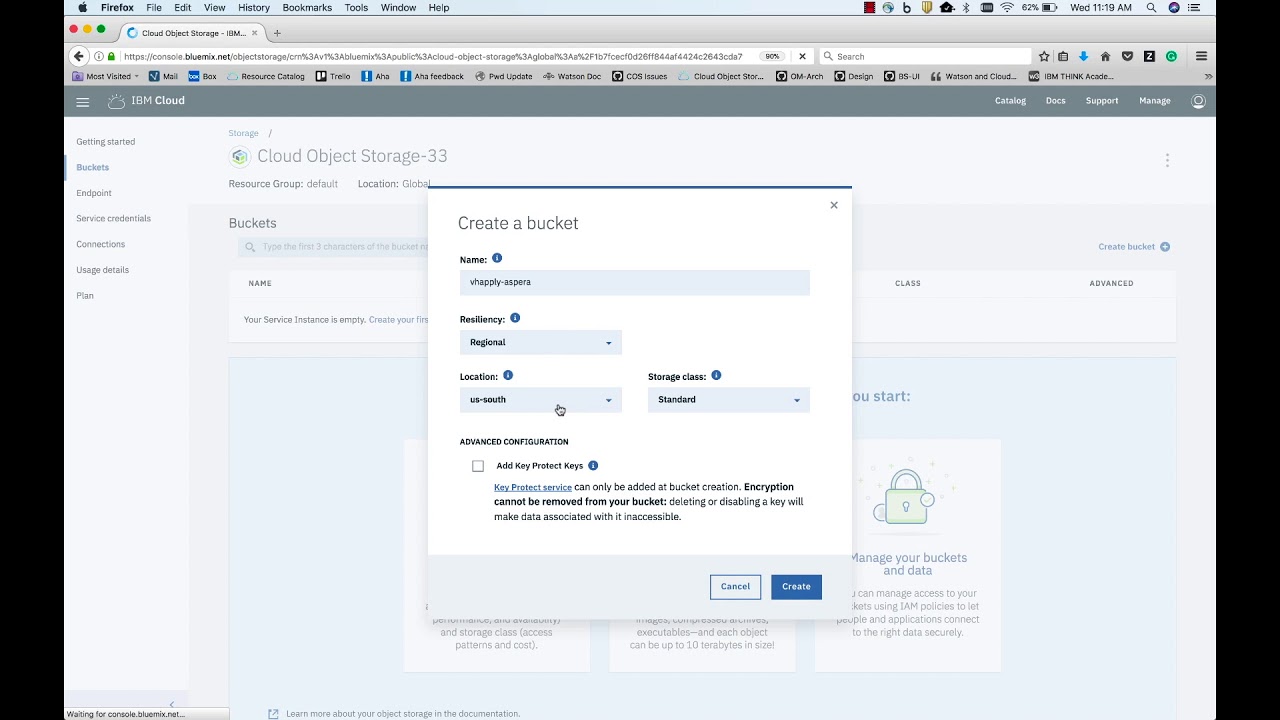Click the Resiliency info icon

[515, 318]
